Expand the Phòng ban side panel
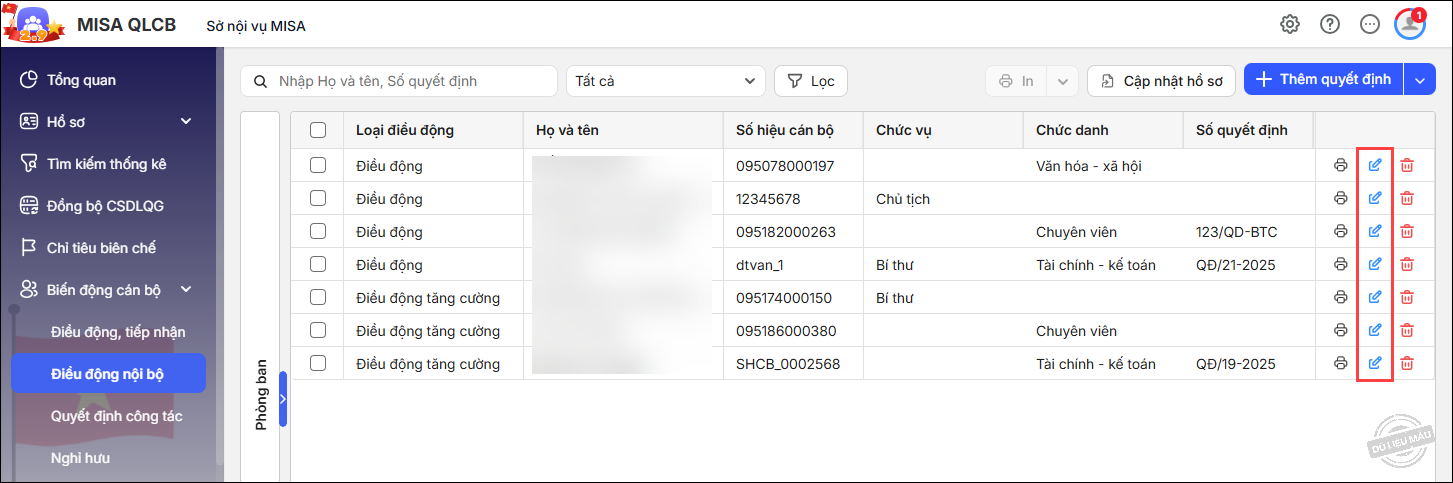The width and height of the screenshot is (1453, 483). (283, 399)
